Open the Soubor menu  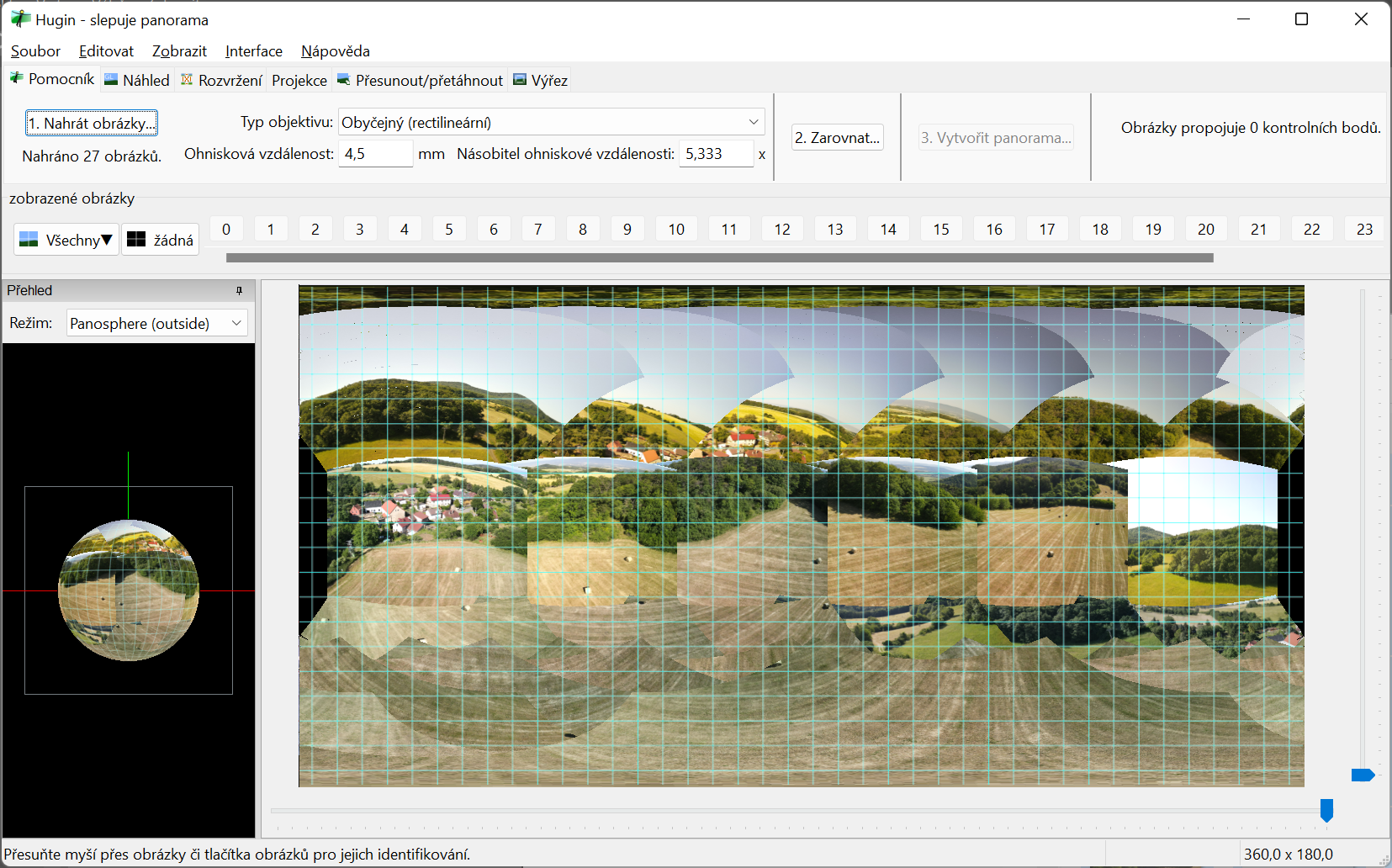(x=35, y=51)
